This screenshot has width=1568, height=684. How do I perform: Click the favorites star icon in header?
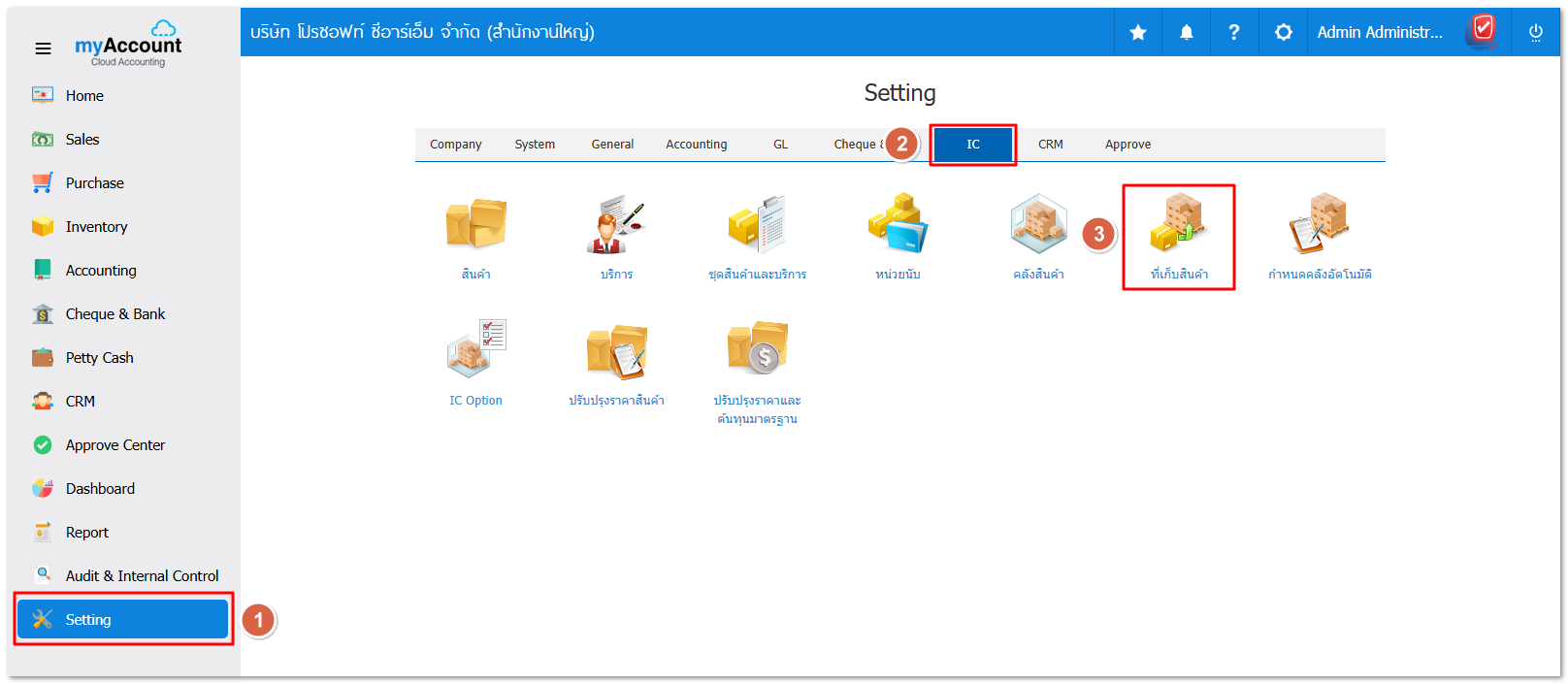coord(1138,33)
